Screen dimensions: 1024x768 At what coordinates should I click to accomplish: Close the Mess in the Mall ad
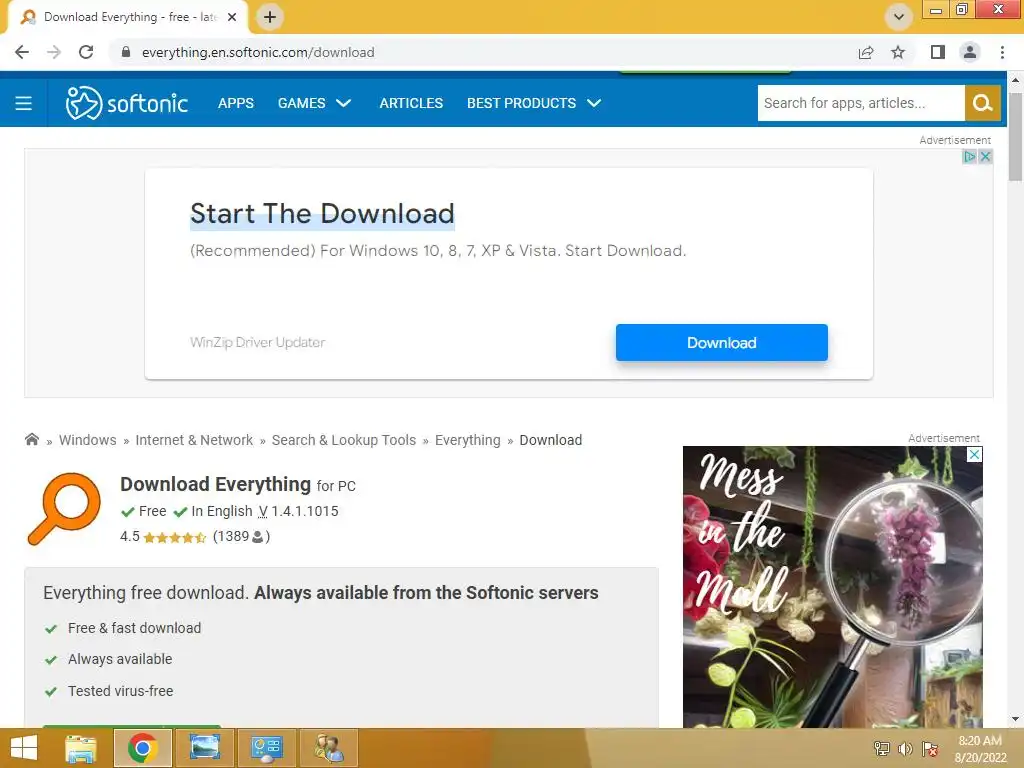[x=974, y=455]
